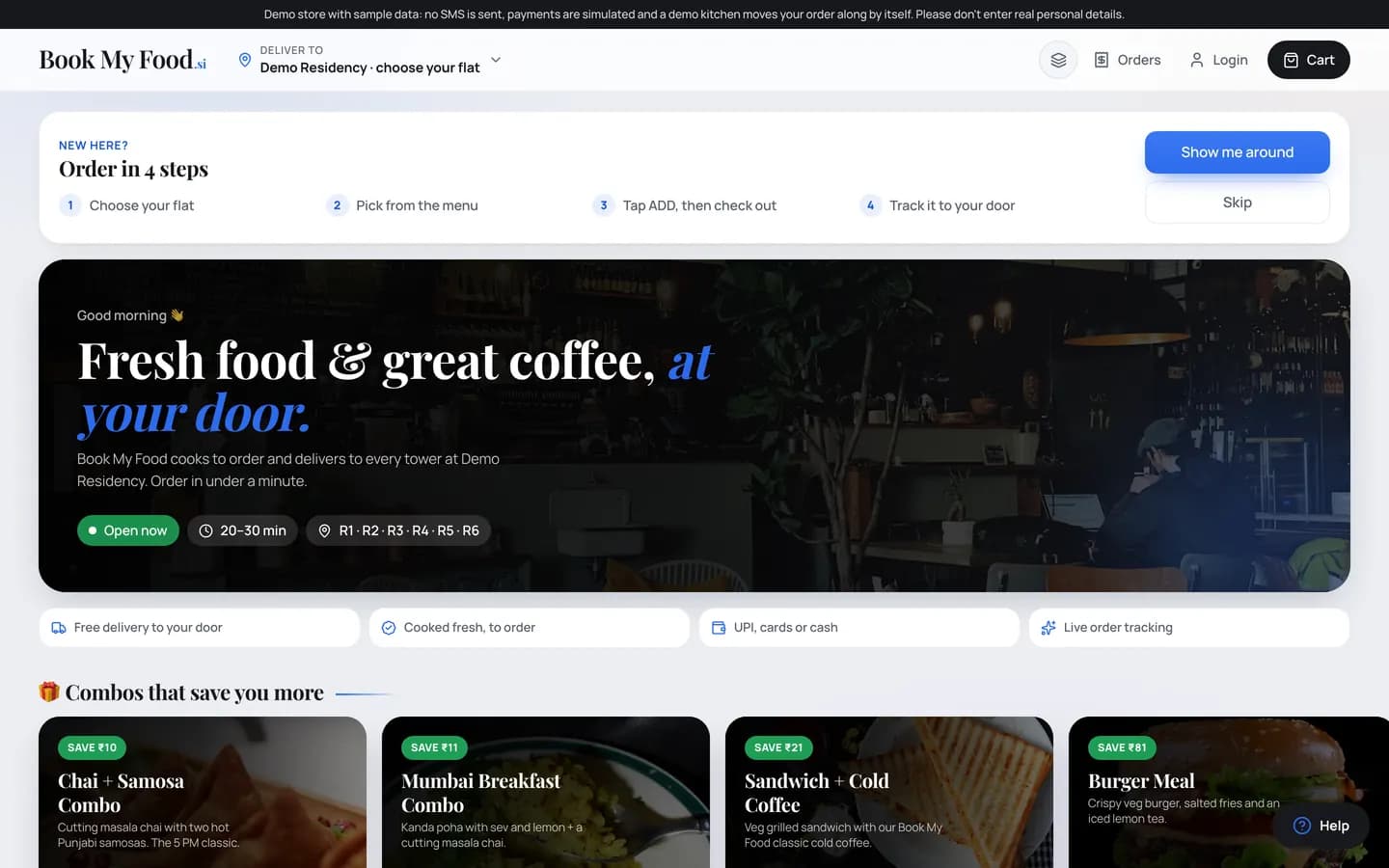Click the UPI, cards or cash card

859,628
